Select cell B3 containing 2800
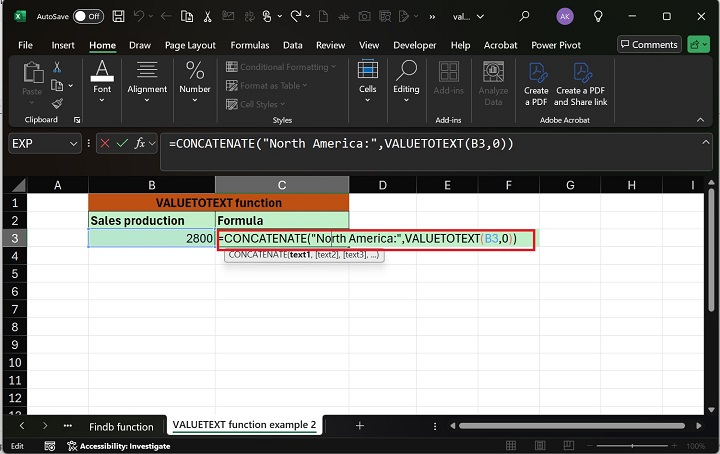The image size is (720, 454). pos(151,239)
